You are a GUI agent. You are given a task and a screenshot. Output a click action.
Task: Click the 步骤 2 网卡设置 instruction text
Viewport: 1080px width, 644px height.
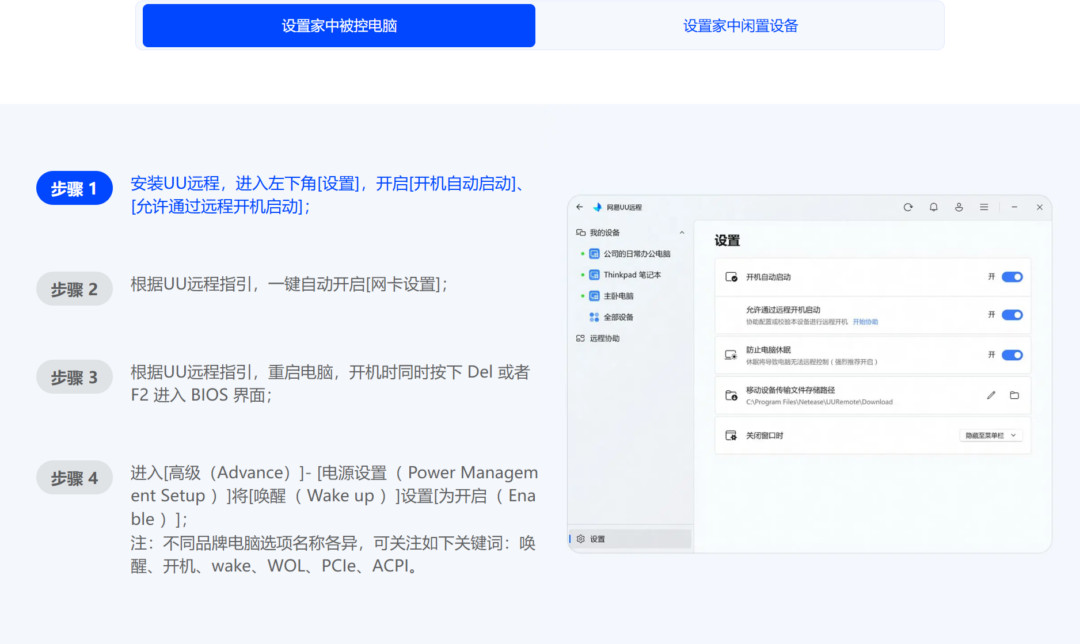pyautogui.click(x=289, y=284)
